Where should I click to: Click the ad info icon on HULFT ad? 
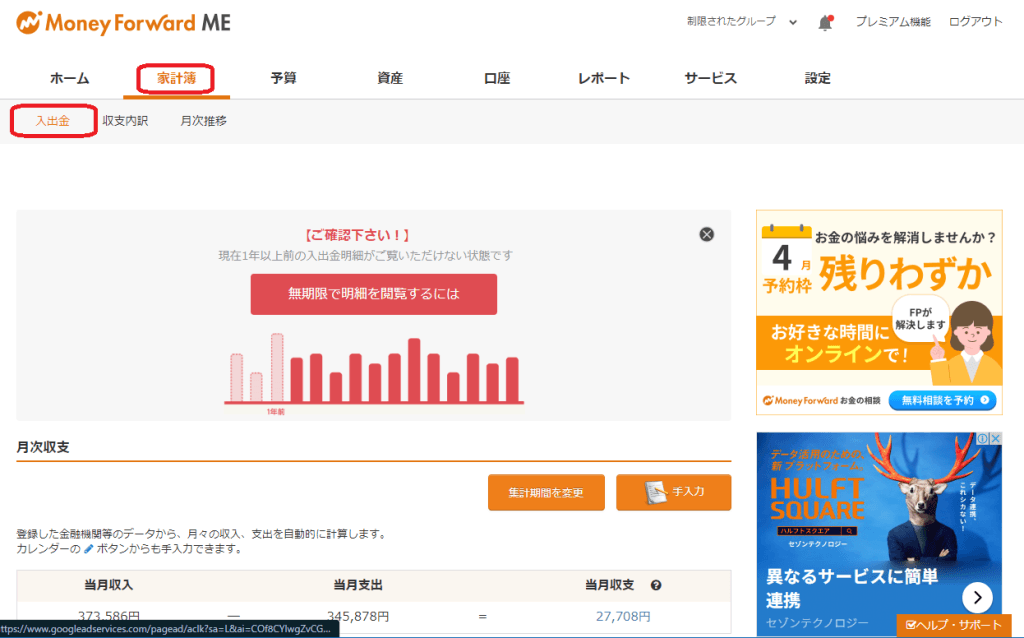pyautogui.click(x=982, y=440)
